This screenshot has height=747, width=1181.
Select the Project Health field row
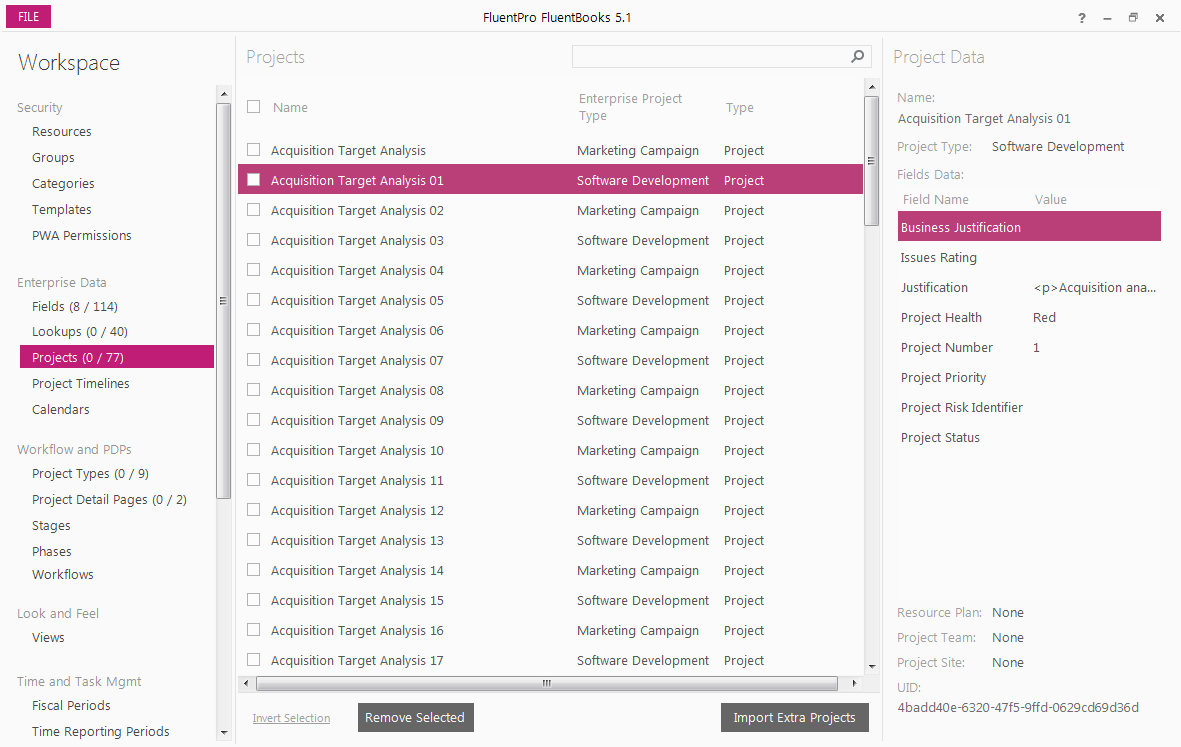point(1029,318)
